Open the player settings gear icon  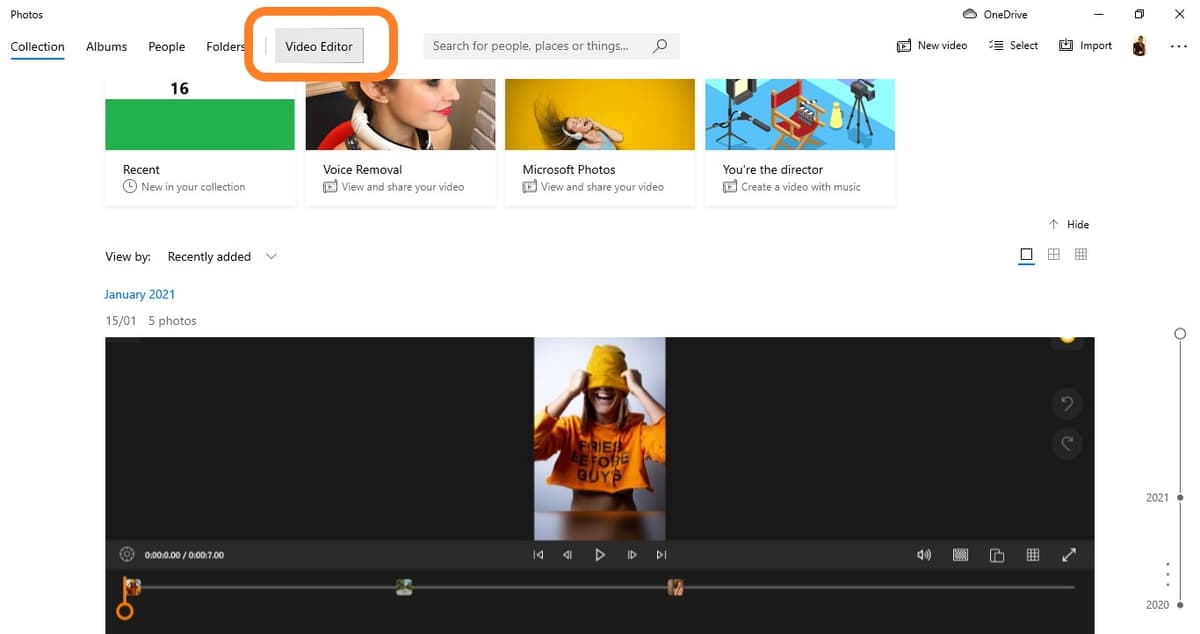126,554
